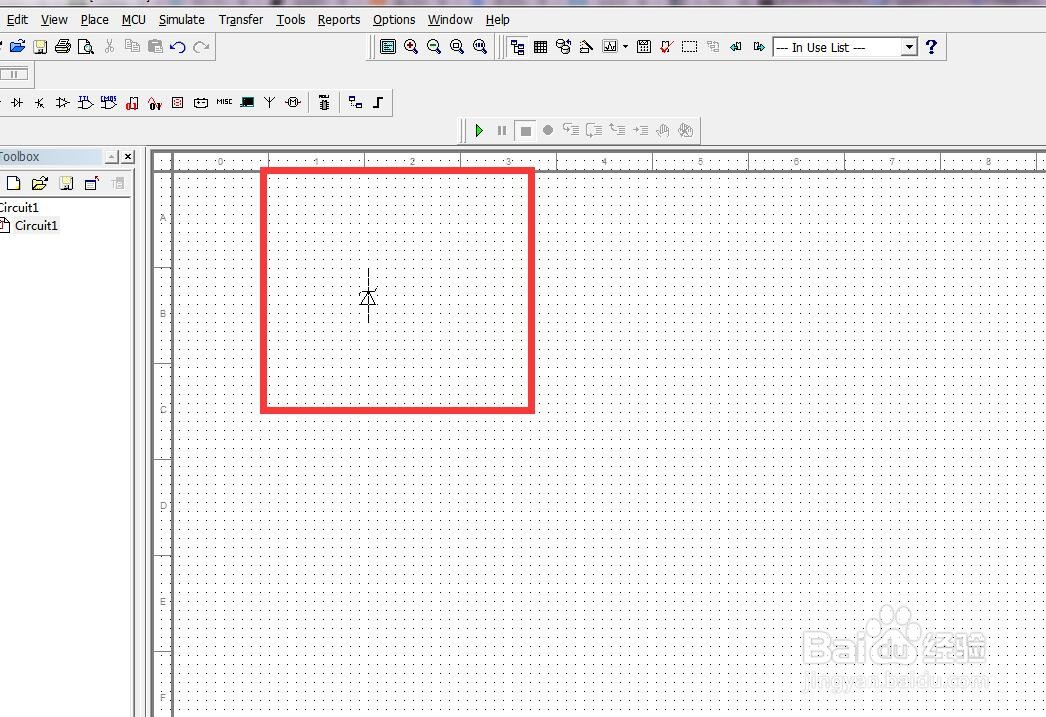Open the Edit menu
1046x717 pixels.
click(x=17, y=20)
